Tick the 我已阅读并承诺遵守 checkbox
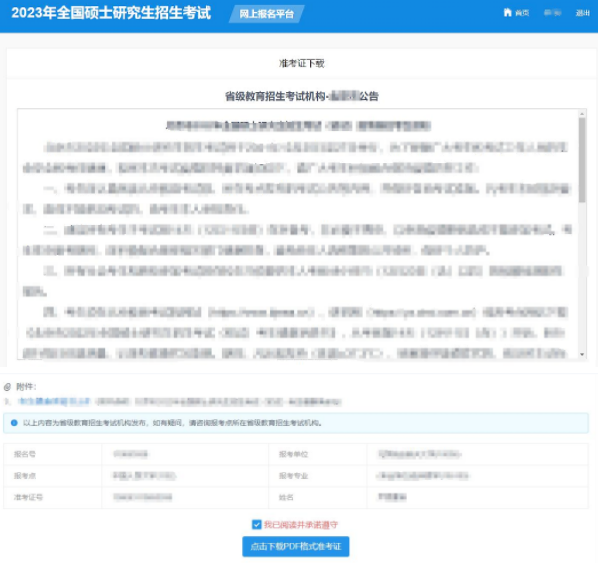The height and width of the screenshot is (563, 598). 257,524
